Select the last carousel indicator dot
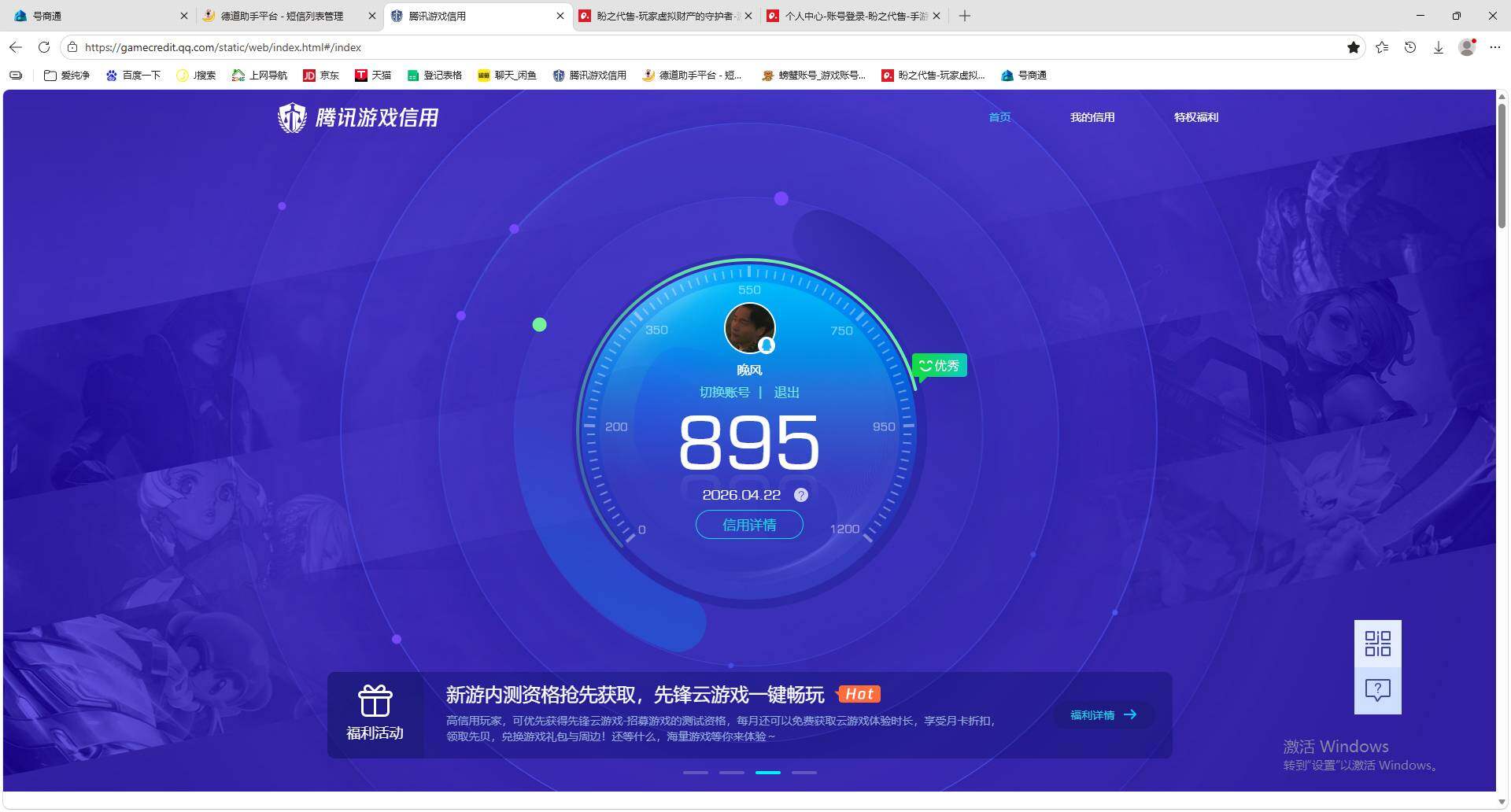Image resolution: width=1511 pixels, height=812 pixels. pyautogui.click(x=804, y=773)
